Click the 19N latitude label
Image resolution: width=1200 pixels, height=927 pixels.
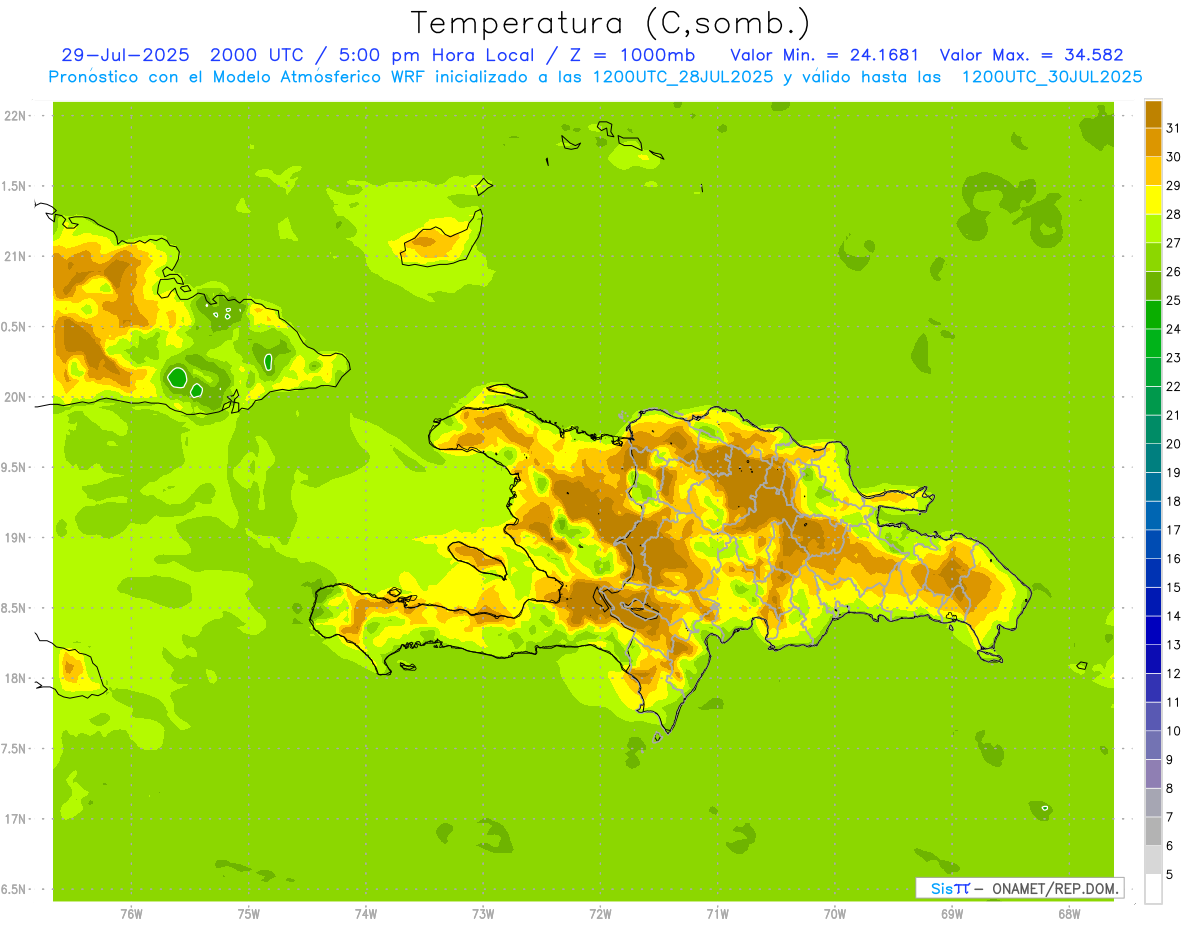(x=16, y=538)
